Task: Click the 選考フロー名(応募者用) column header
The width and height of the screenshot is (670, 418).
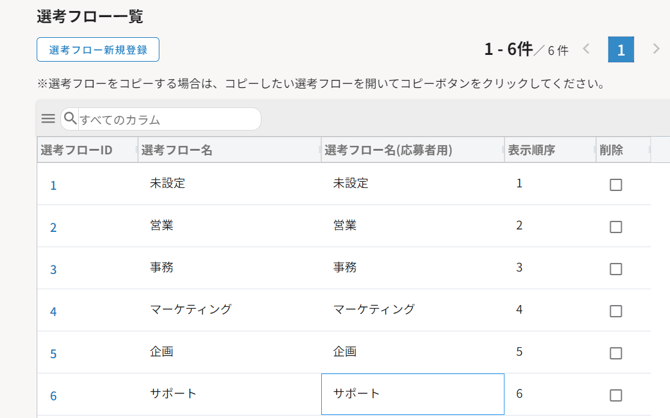Action: pyautogui.click(x=388, y=150)
